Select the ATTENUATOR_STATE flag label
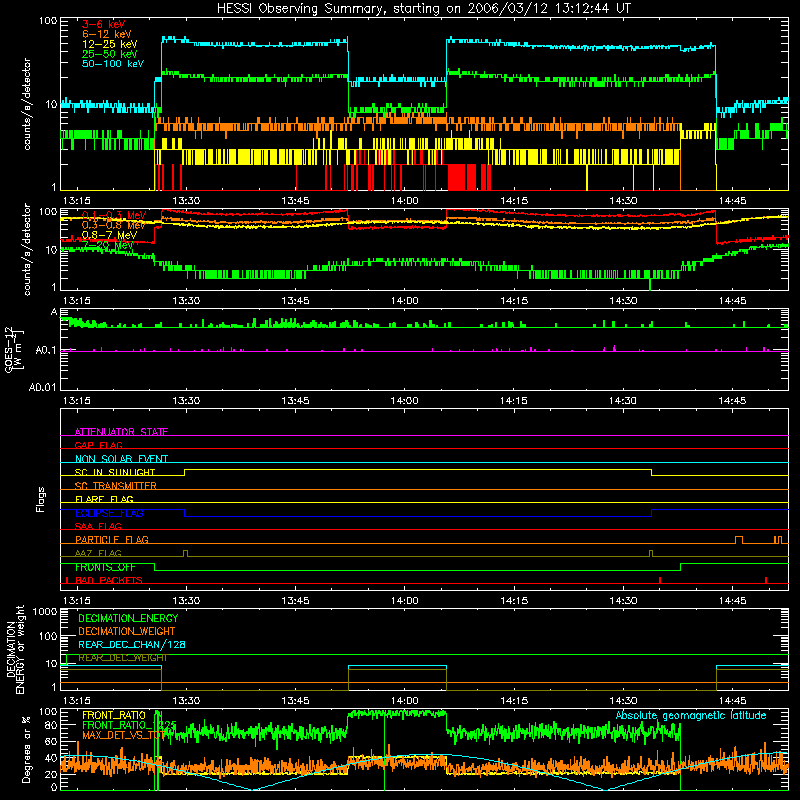The width and height of the screenshot is (800, 800). click(121, 432)
